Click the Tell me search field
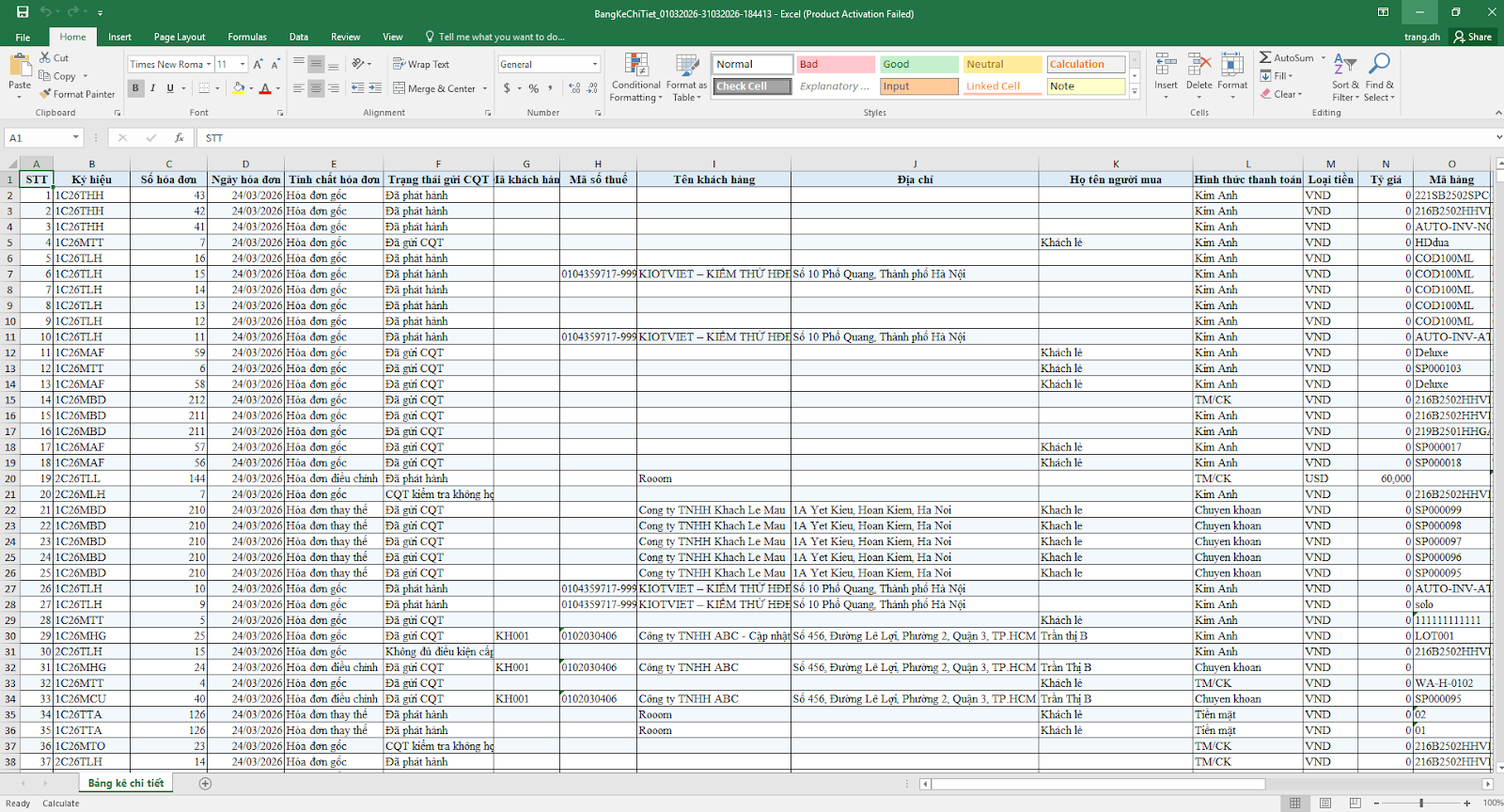 [501, 37]
